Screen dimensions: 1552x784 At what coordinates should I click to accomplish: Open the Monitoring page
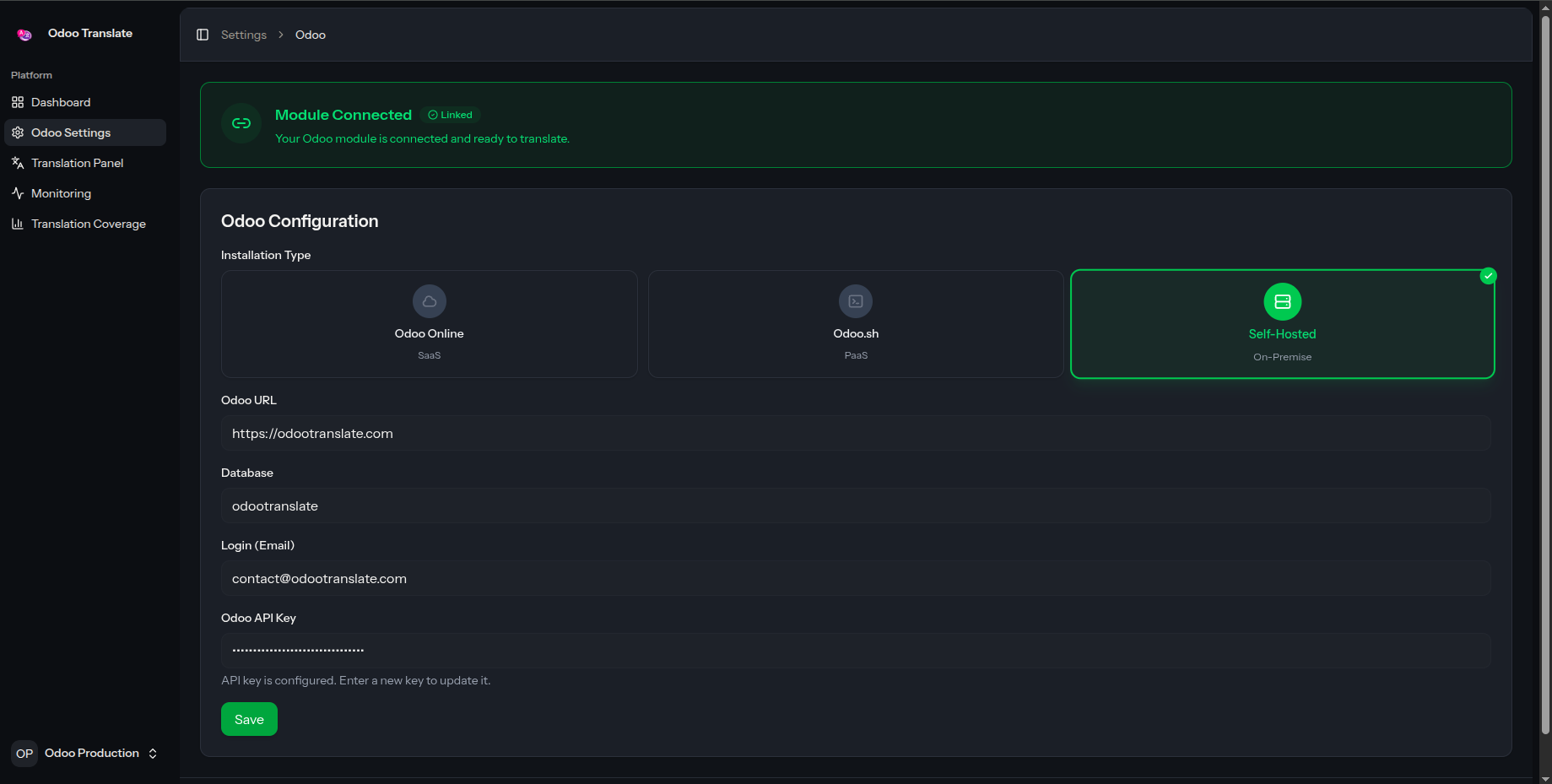tap(85, 193)
